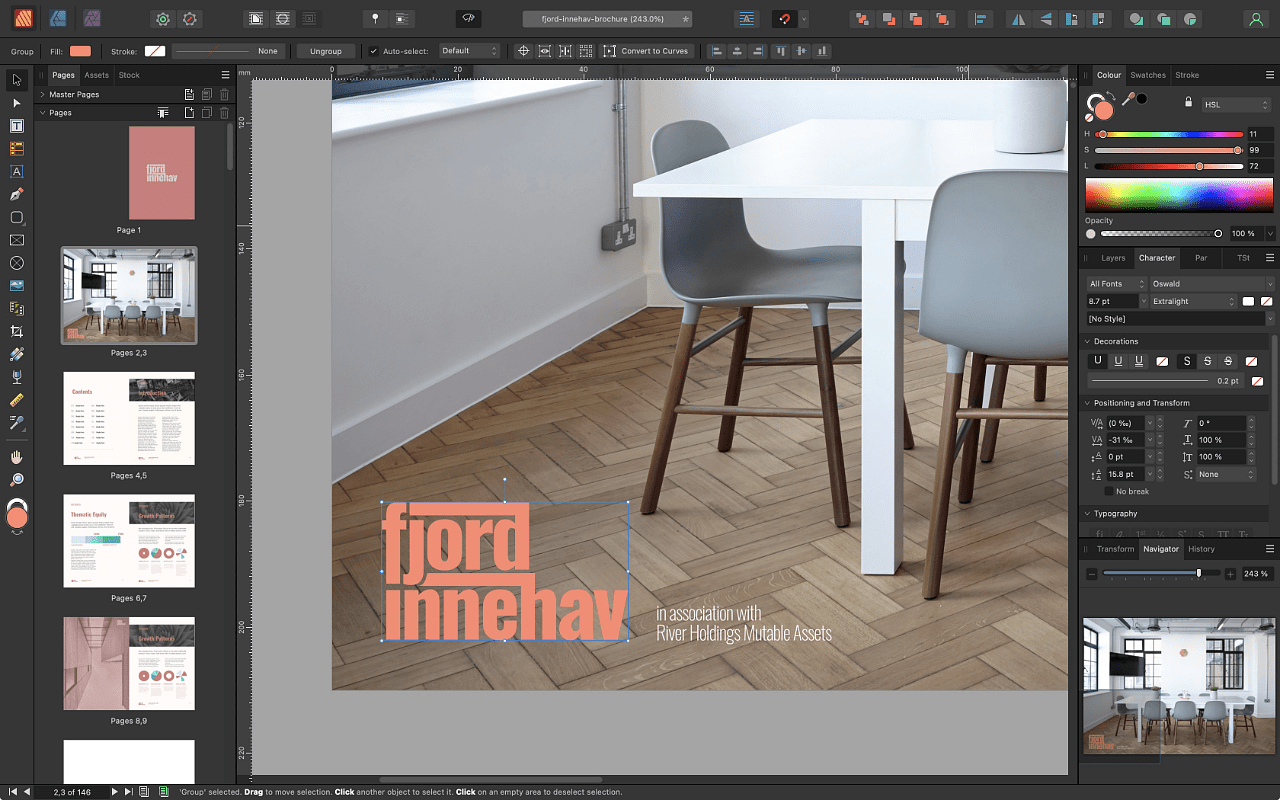Open the Auto-select Default dropdown
The height and width of the screenshot is (800, 1280).
[x=469, y=51]
